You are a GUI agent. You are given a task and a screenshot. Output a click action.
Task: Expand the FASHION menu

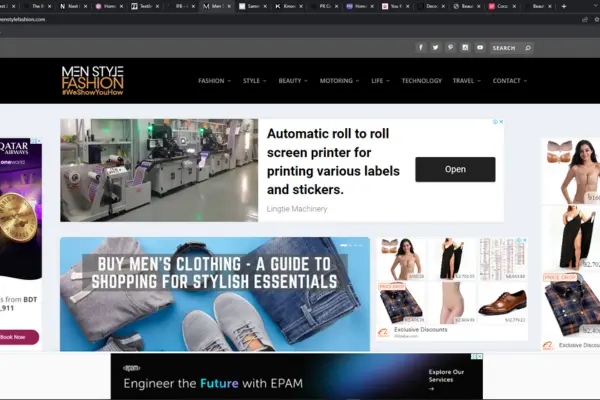[214, 81]
